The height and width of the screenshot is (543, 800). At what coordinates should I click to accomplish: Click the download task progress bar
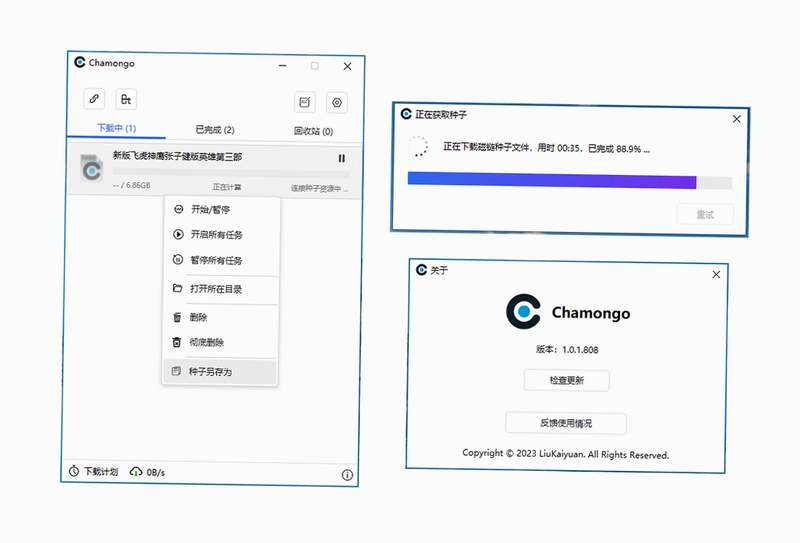tap(231, 172)
